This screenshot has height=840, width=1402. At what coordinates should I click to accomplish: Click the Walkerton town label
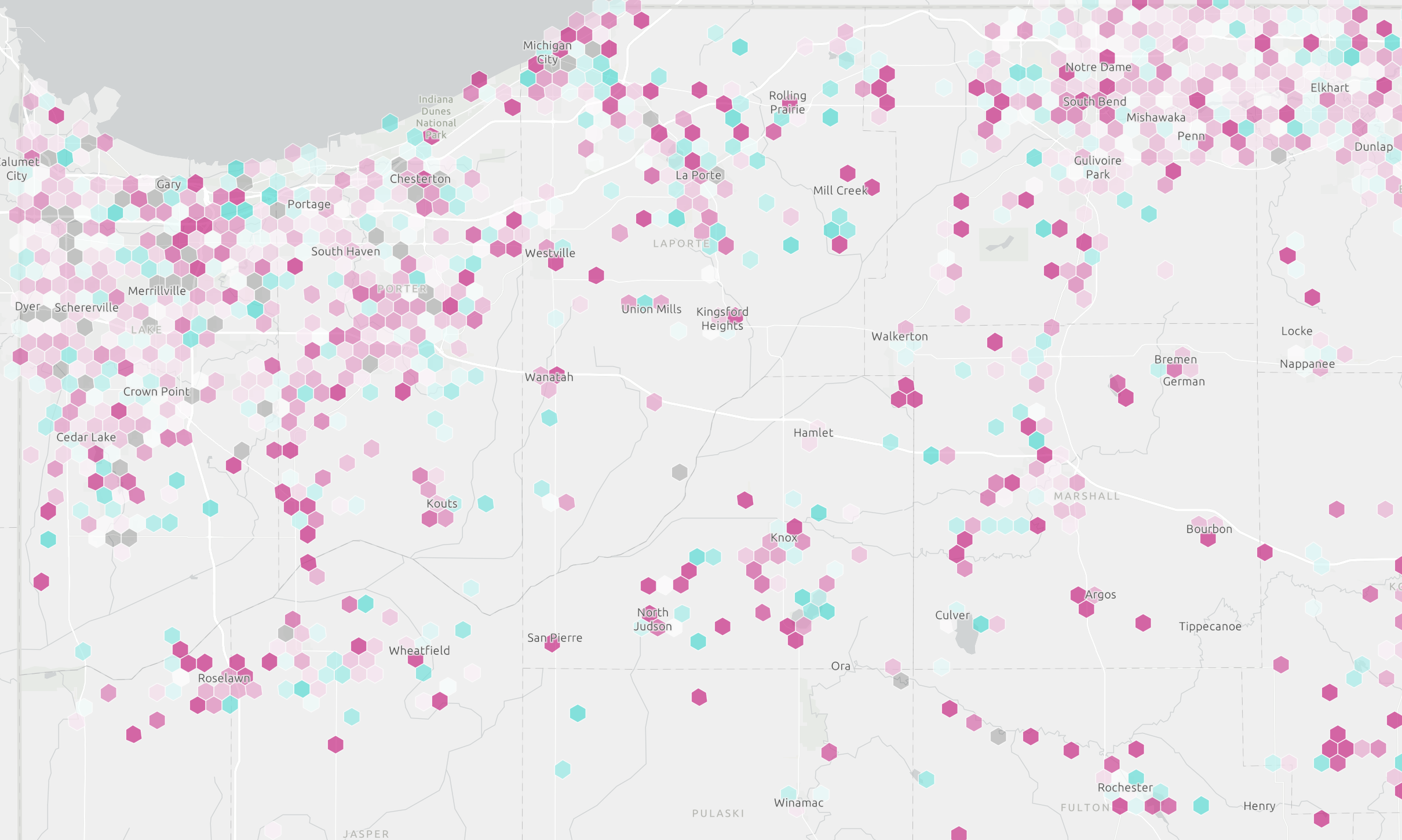pos(899,337)
